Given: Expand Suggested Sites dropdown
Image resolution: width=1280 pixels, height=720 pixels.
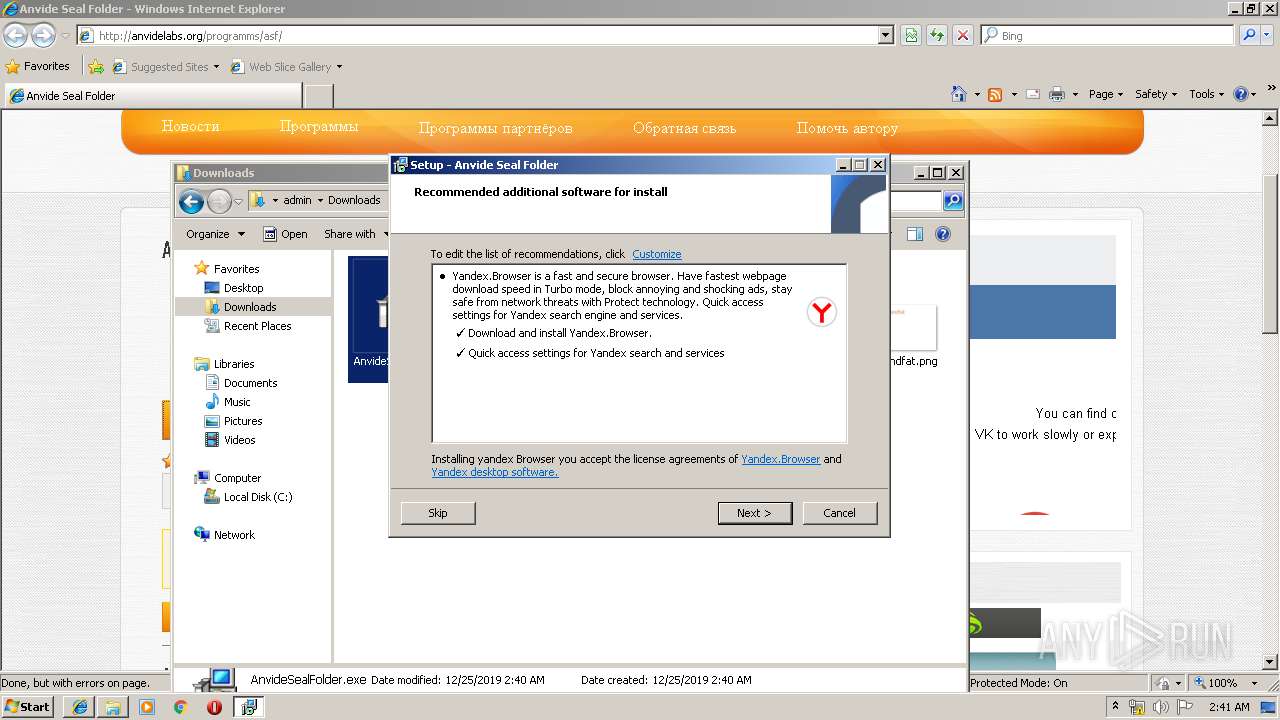Looking at the screenshot, I should 216,67.
